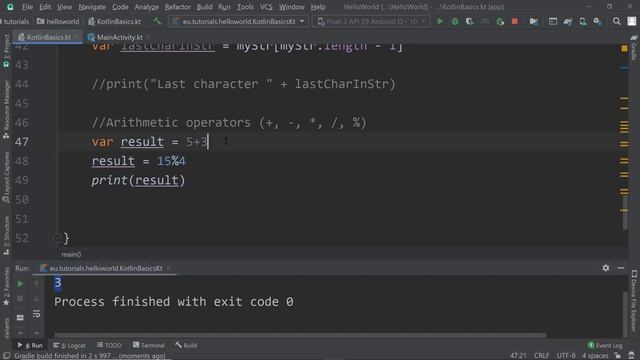Open Device File Explorer side panel
This screenshot has height=360, width=640.
coord(634,300)
